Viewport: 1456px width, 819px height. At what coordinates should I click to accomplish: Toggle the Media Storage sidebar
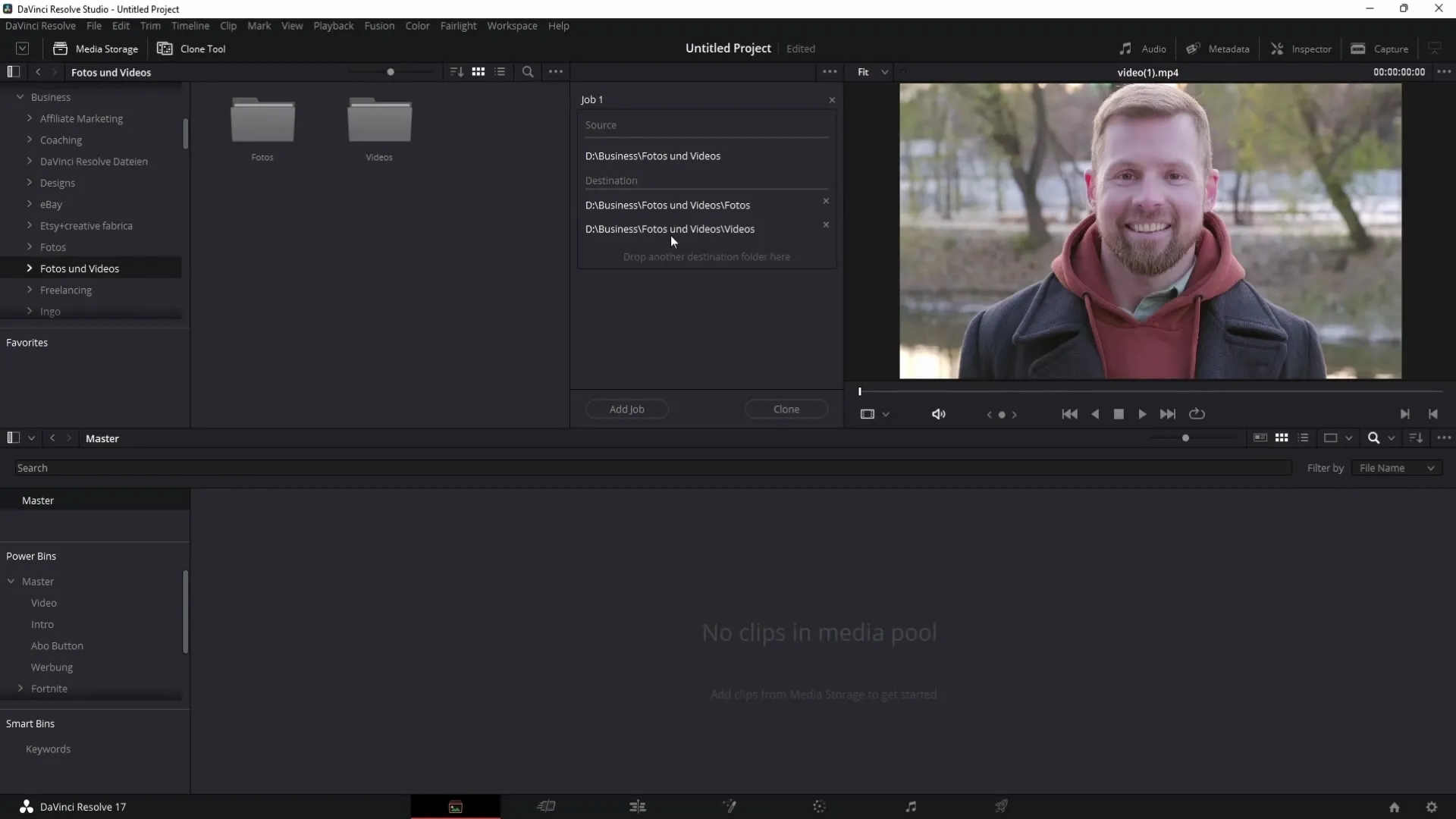[x=13, y=72]
